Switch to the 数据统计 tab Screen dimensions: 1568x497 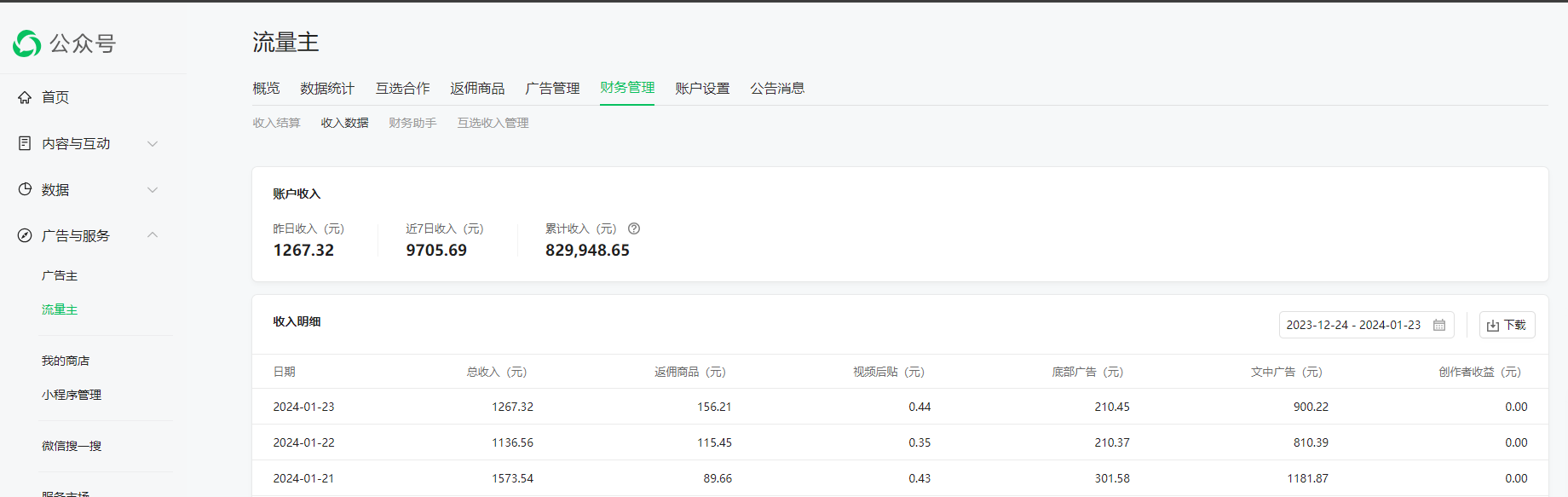327,89
